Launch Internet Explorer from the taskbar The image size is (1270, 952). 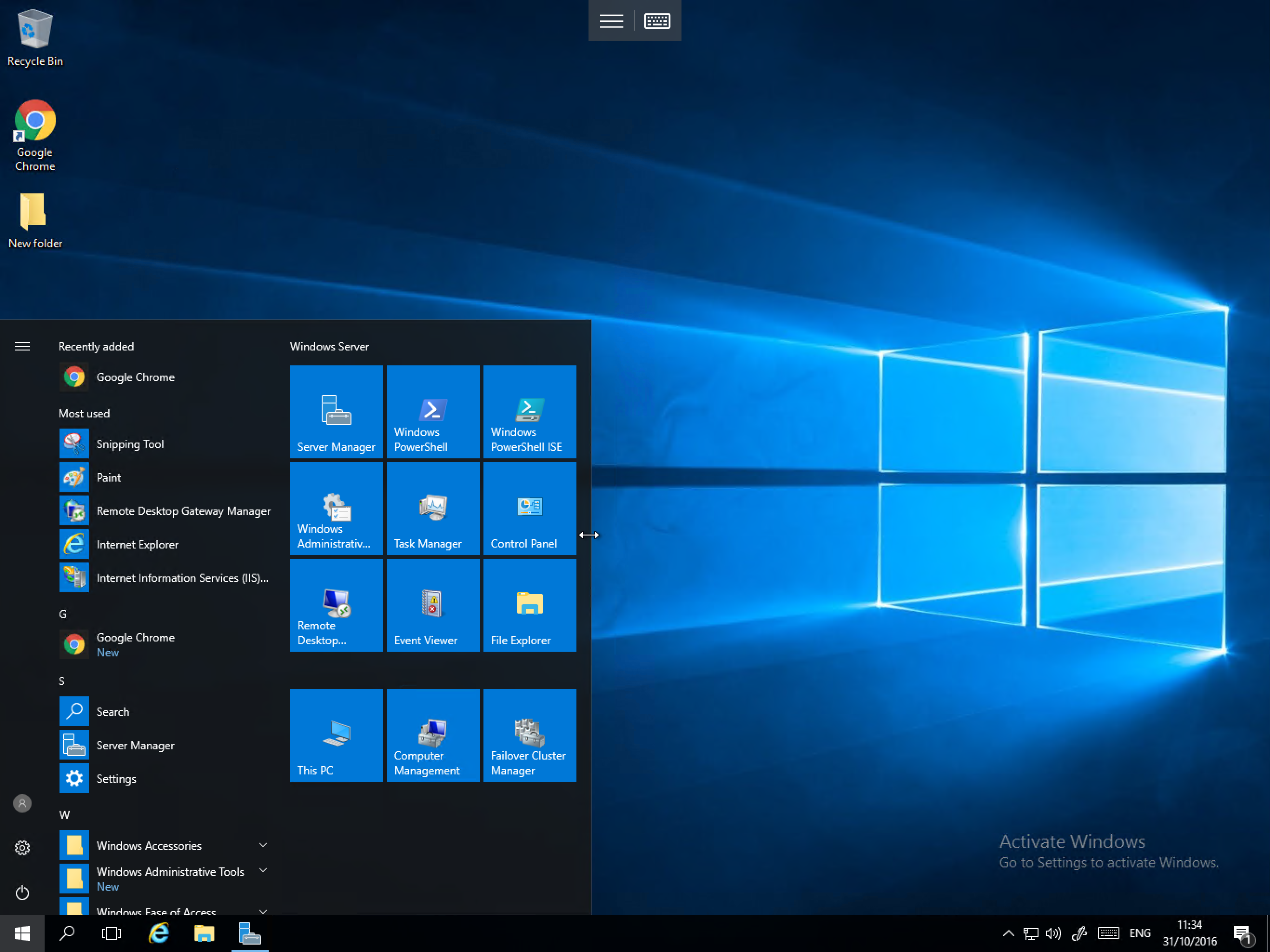pos(159,933)
